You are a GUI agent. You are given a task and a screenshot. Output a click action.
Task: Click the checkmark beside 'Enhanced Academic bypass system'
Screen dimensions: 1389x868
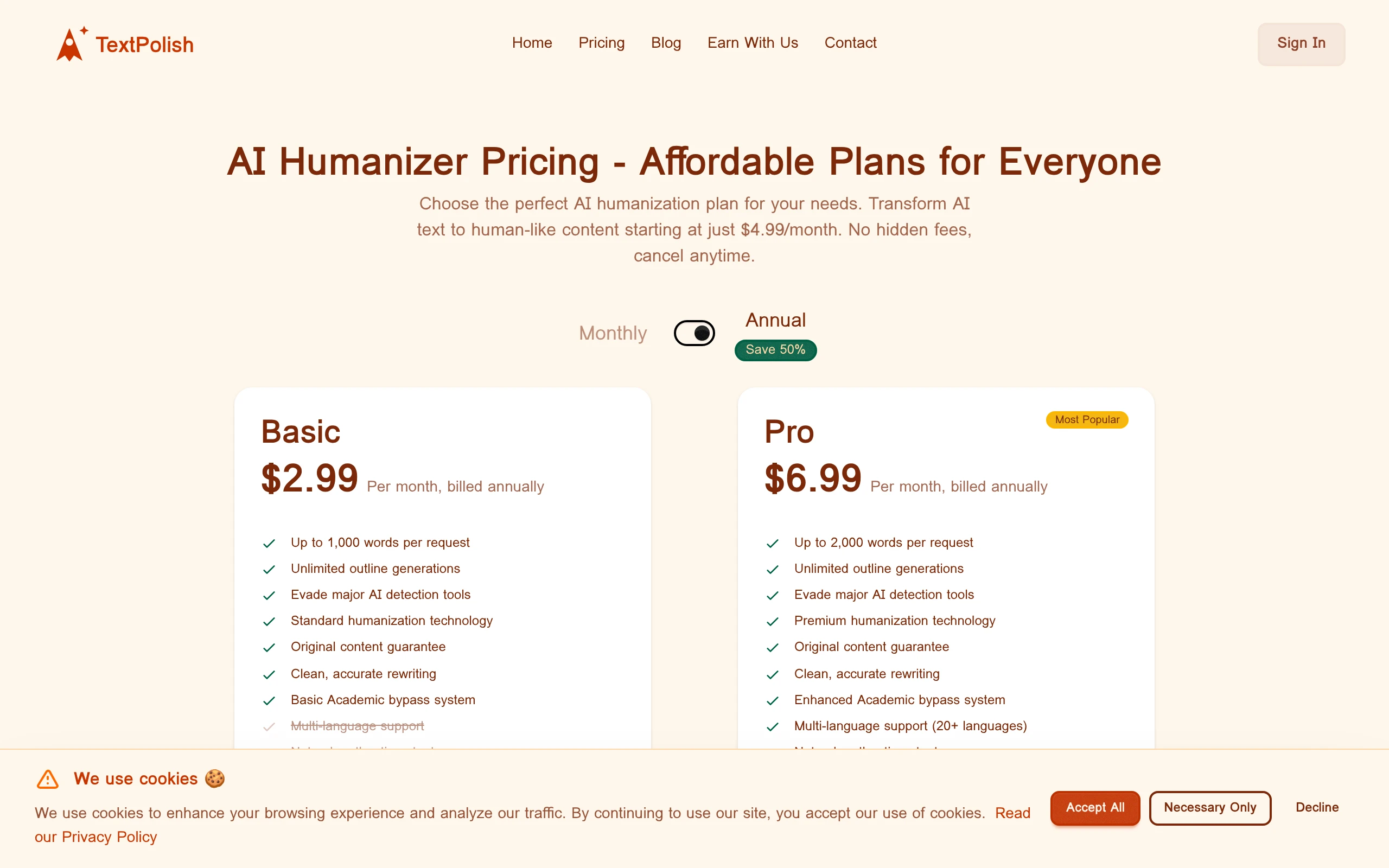coord(773,701)
